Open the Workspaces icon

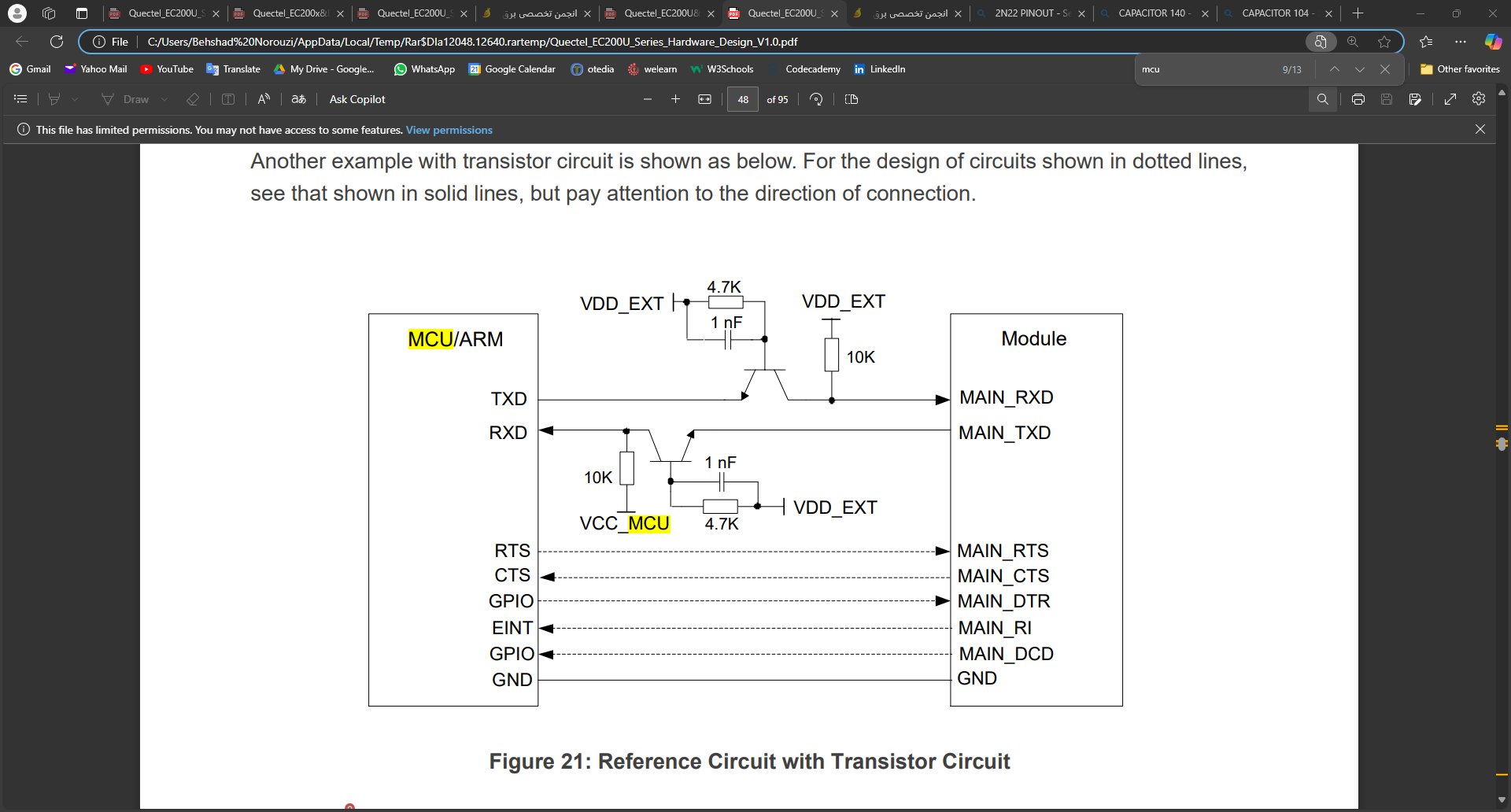[x=49, y=13]
